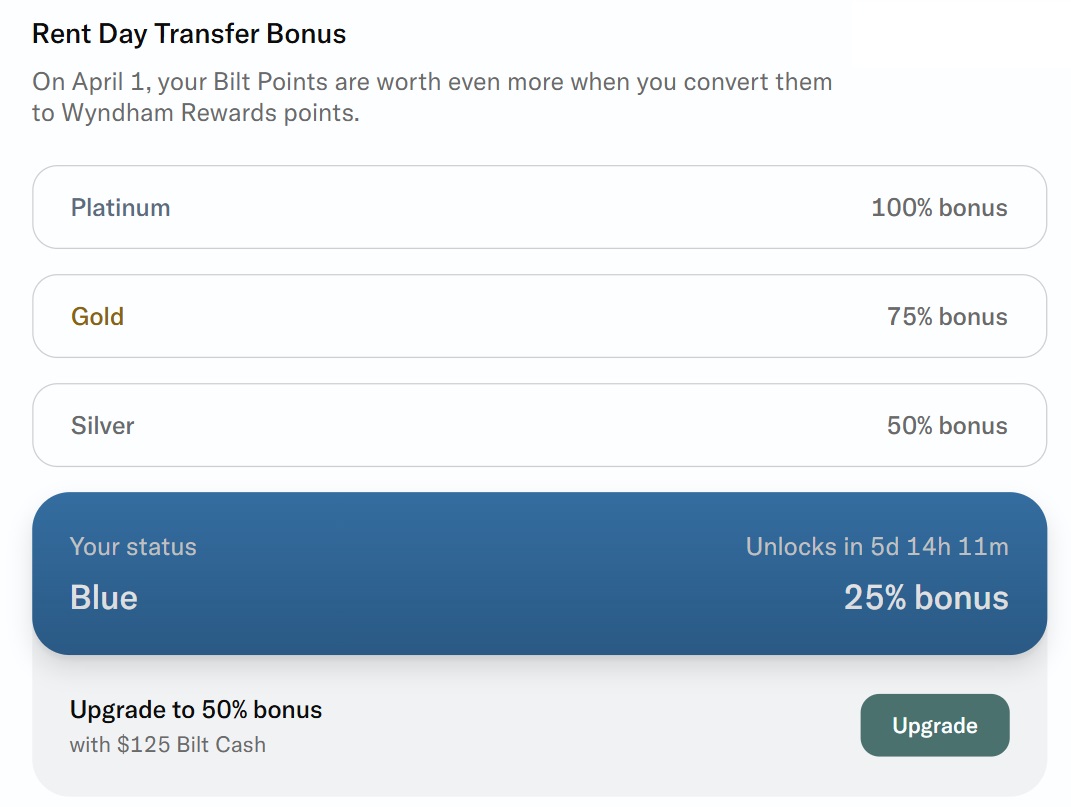
Task: Click the Wyndham Rewards description text
Action: pos(432,96)
